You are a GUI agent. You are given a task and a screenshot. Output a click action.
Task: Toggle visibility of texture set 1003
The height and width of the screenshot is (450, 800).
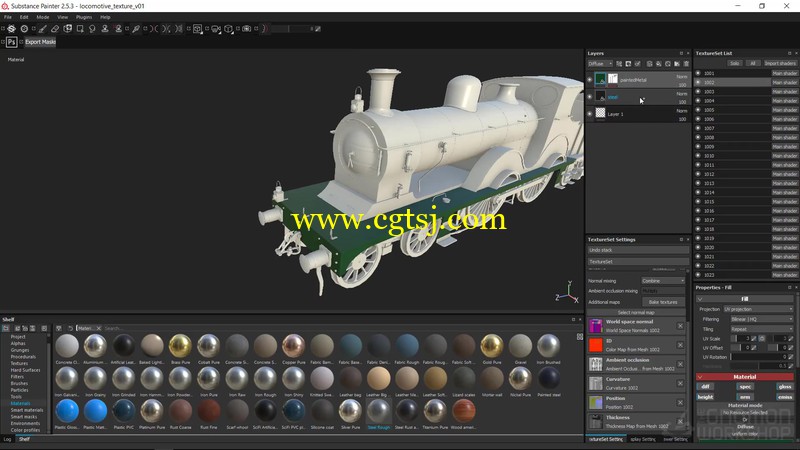pyautogui.click(x=698, y=91)
